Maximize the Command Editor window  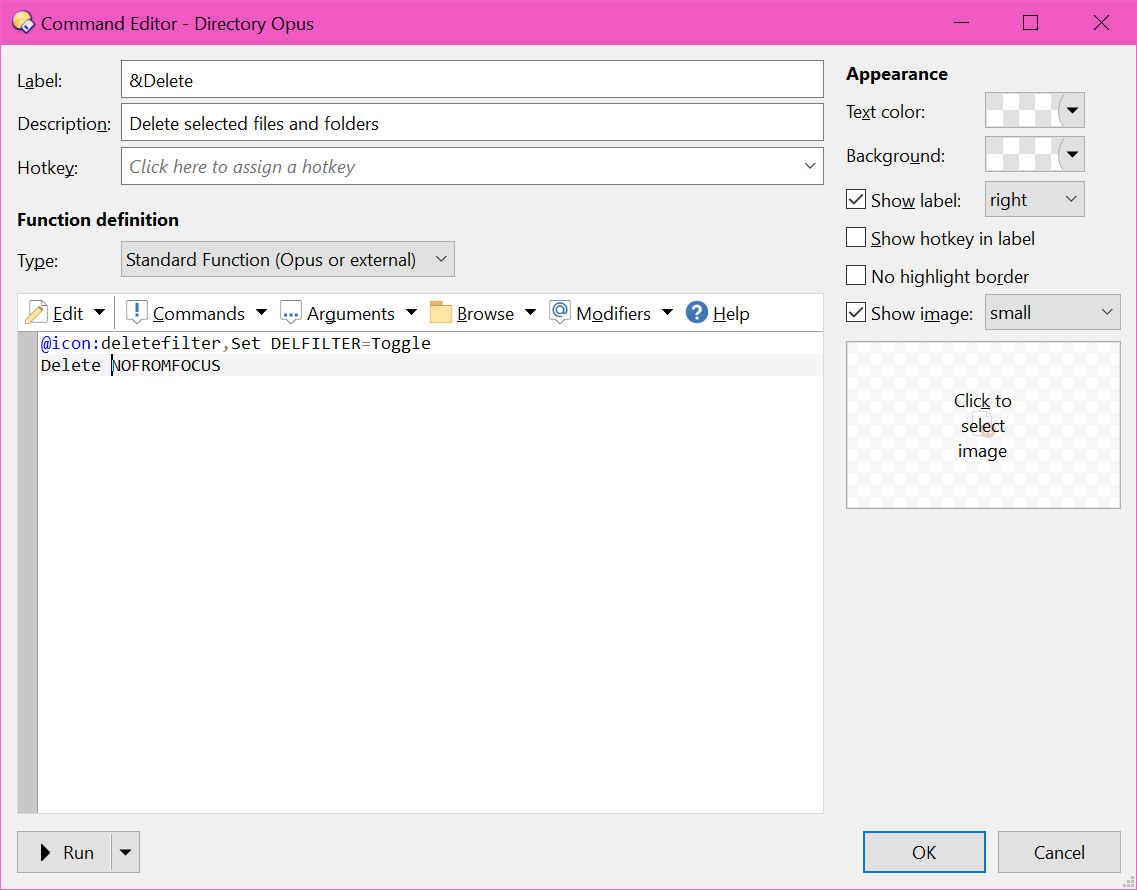[x=1030, y=22]
